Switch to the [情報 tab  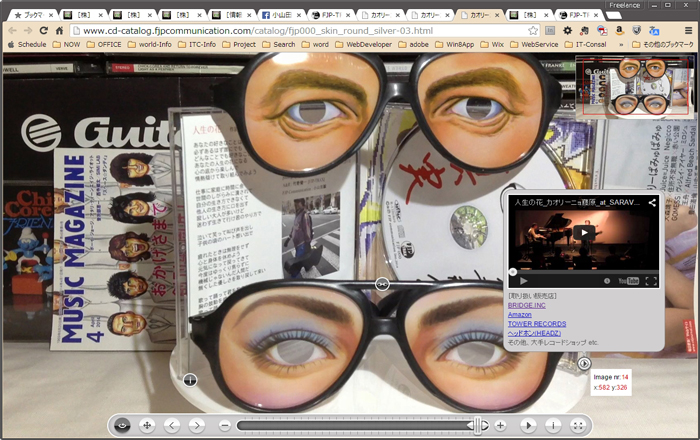click(231, 15)
